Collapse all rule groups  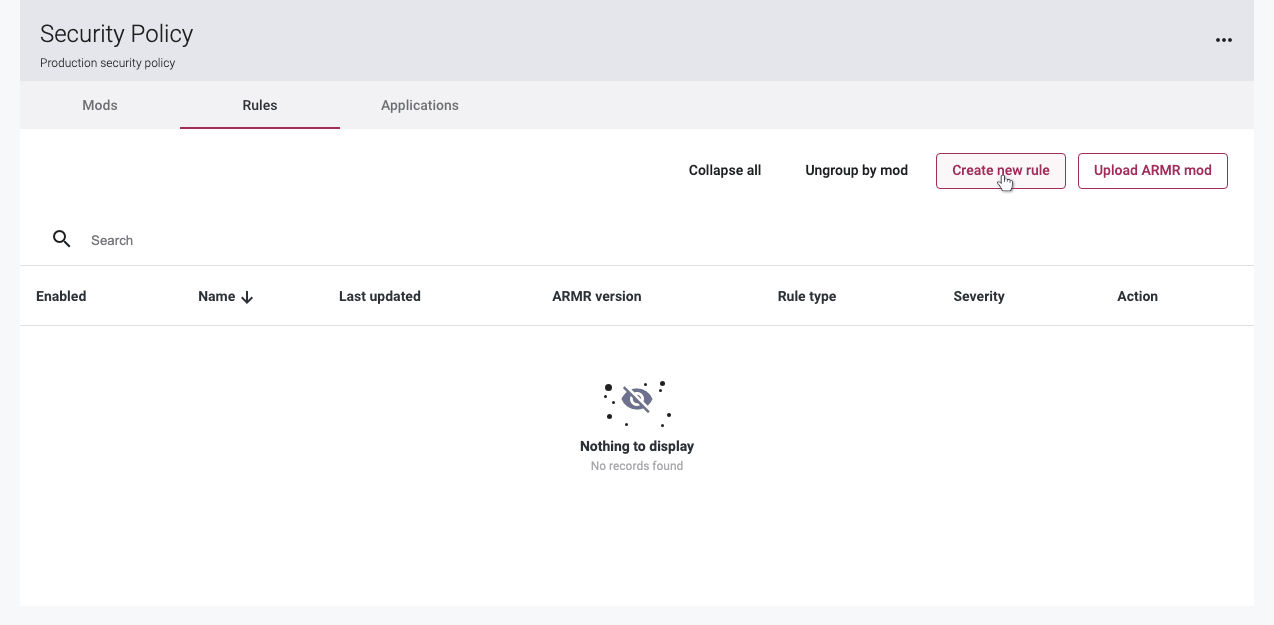click(x=725, y=170)
